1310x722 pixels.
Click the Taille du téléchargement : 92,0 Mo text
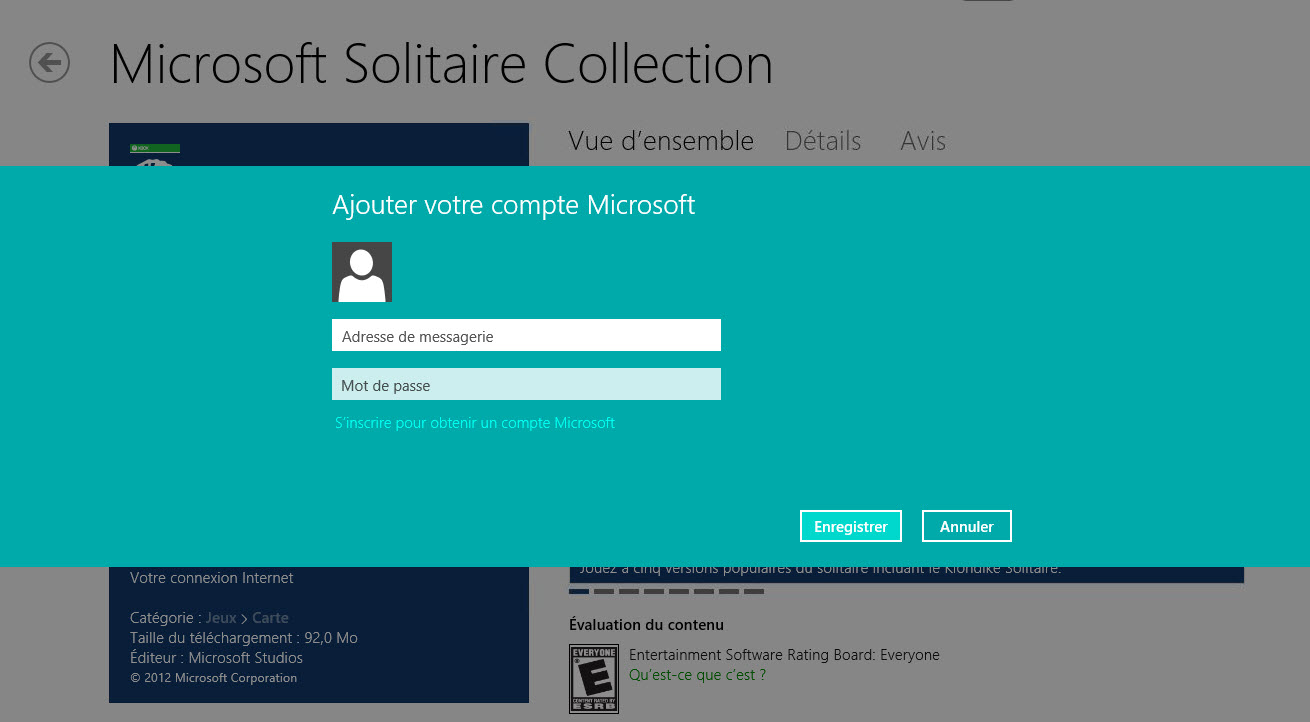tap(244, 638)
